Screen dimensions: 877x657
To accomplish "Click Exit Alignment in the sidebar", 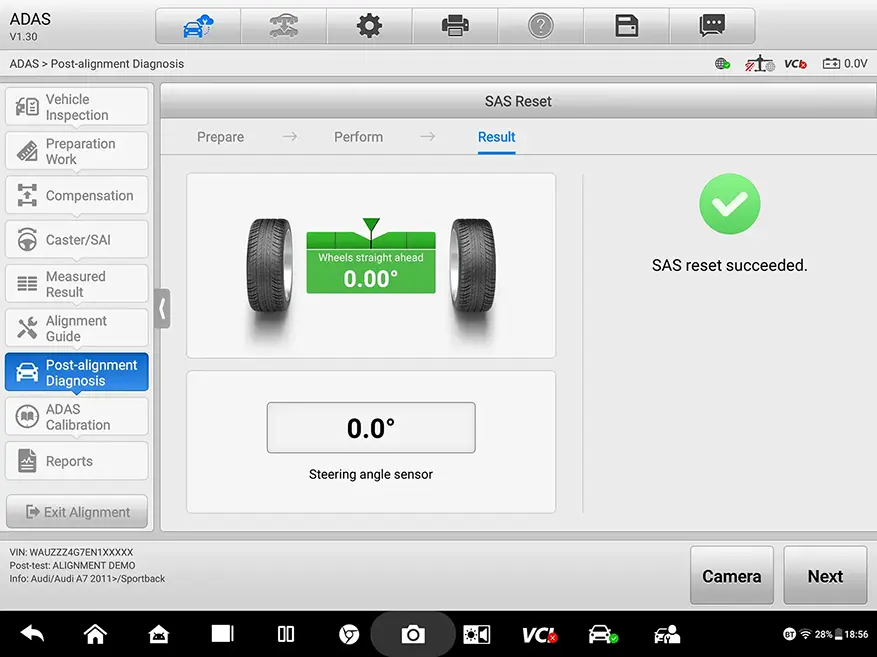I will tap(76, 511).
